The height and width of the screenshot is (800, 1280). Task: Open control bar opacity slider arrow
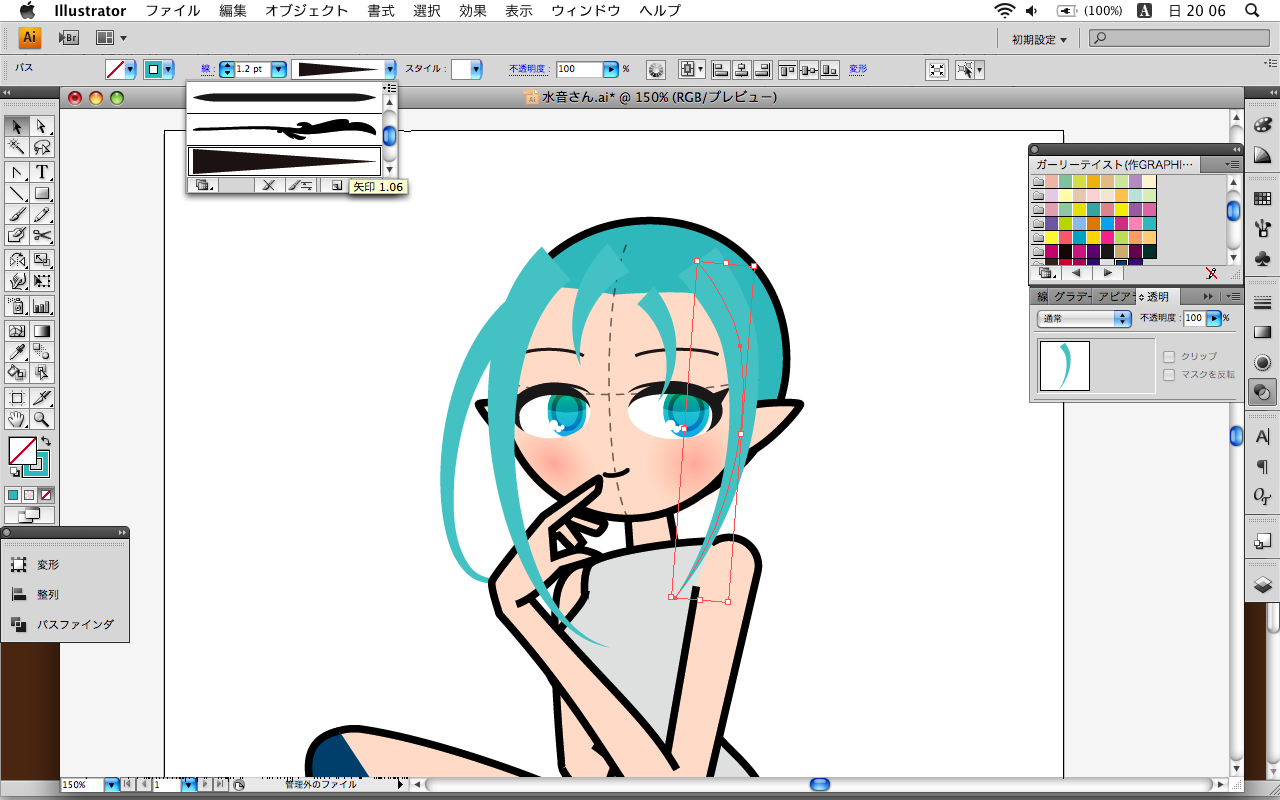[610, 69]
